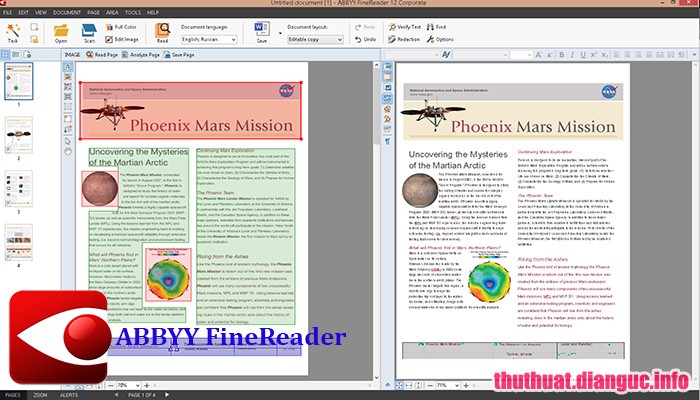This screenshot has width=700, height=400.
Task: Select page 2 thumbnail
Action: (19, 135)
